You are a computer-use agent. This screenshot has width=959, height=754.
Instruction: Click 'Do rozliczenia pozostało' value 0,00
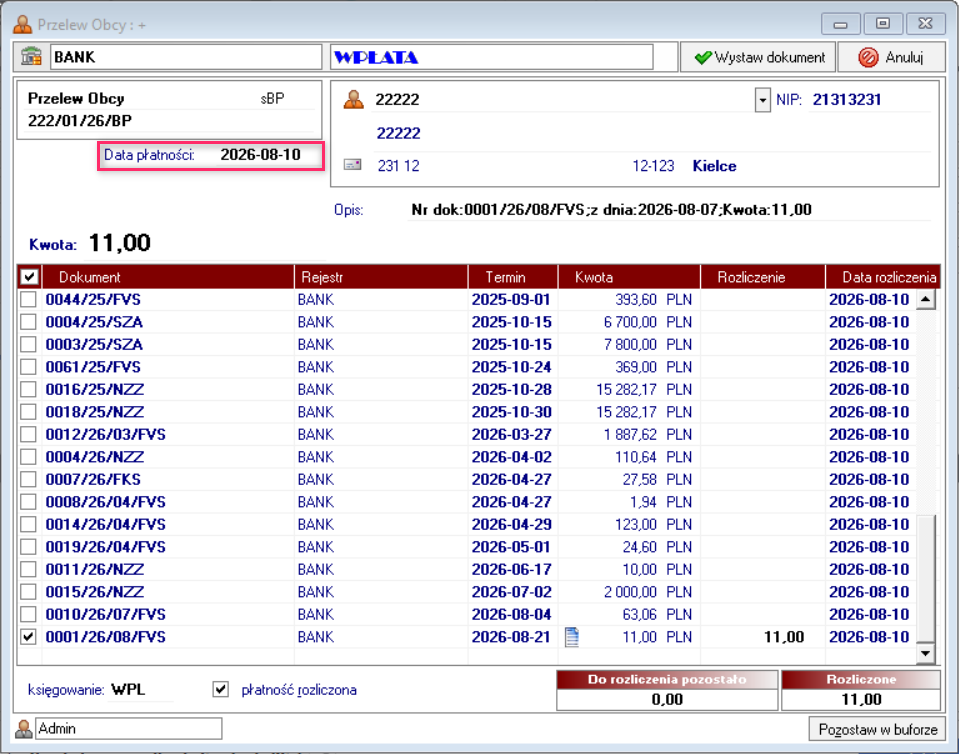(667, 700)
